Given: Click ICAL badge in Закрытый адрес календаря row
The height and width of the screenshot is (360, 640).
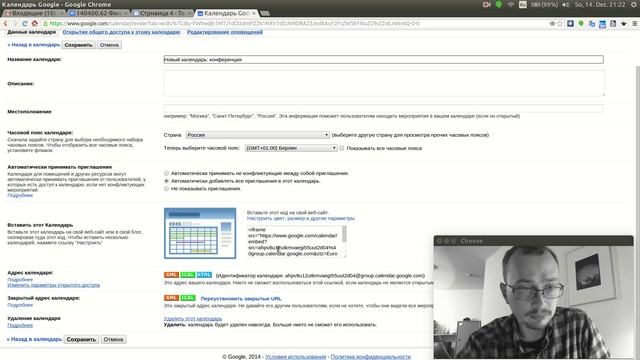Looking at the screenshot, I should 188,298.
